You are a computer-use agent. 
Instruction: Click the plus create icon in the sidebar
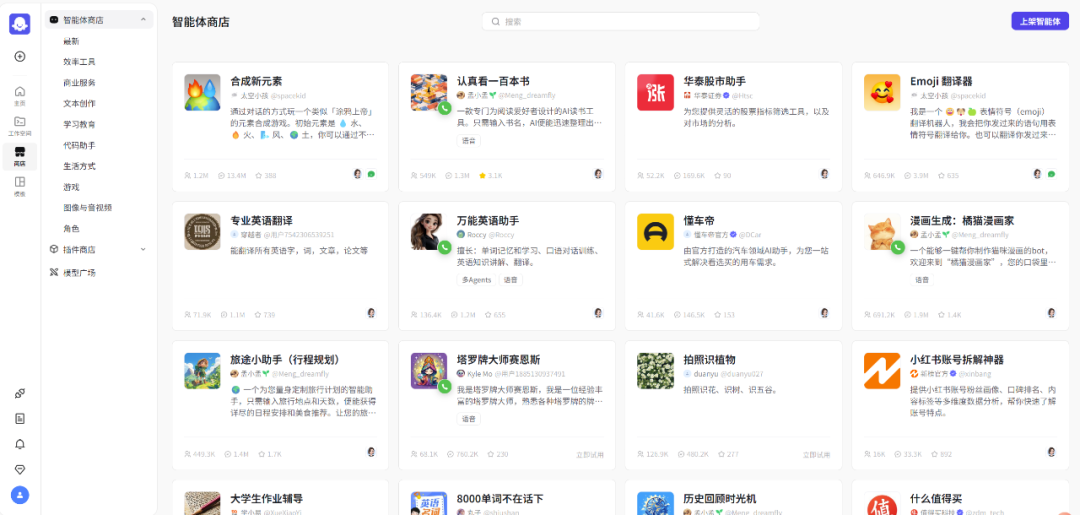(x=20, y=56)
